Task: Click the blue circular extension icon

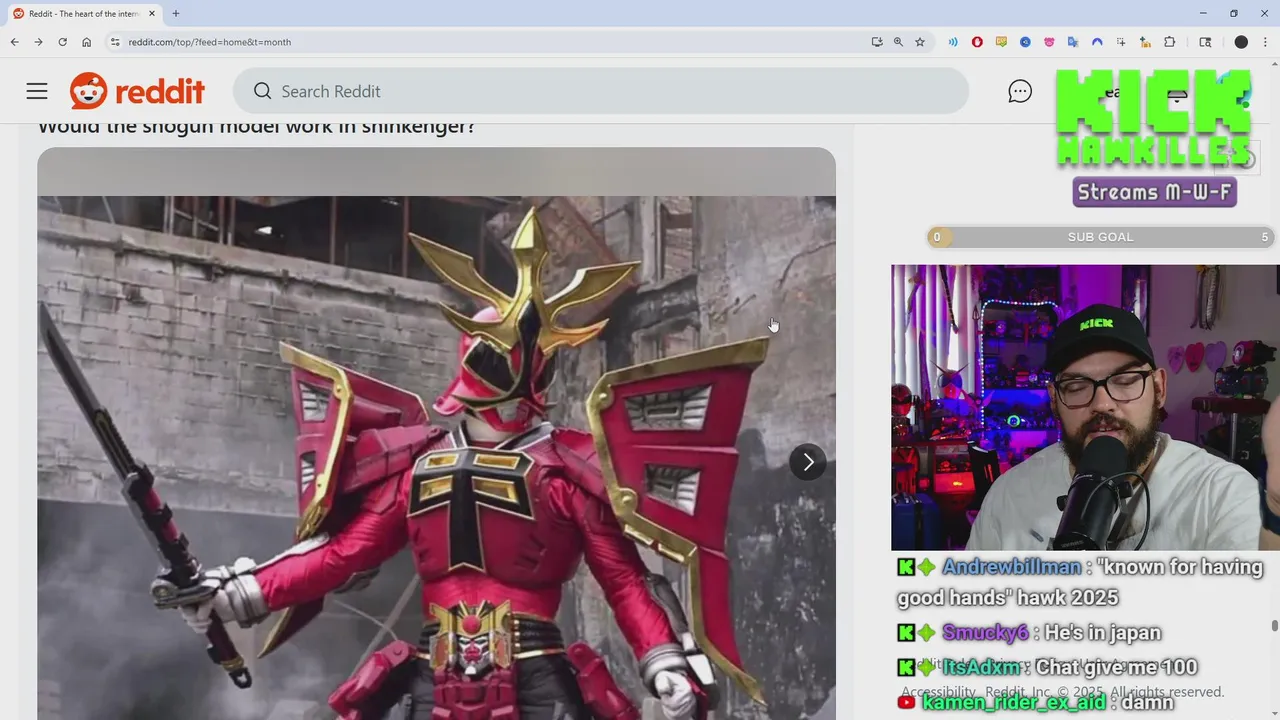Action: coord(1025,42)
